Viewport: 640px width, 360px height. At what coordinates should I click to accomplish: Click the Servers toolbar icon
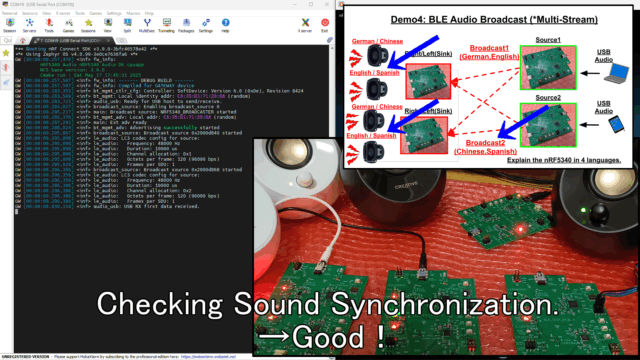29,25
